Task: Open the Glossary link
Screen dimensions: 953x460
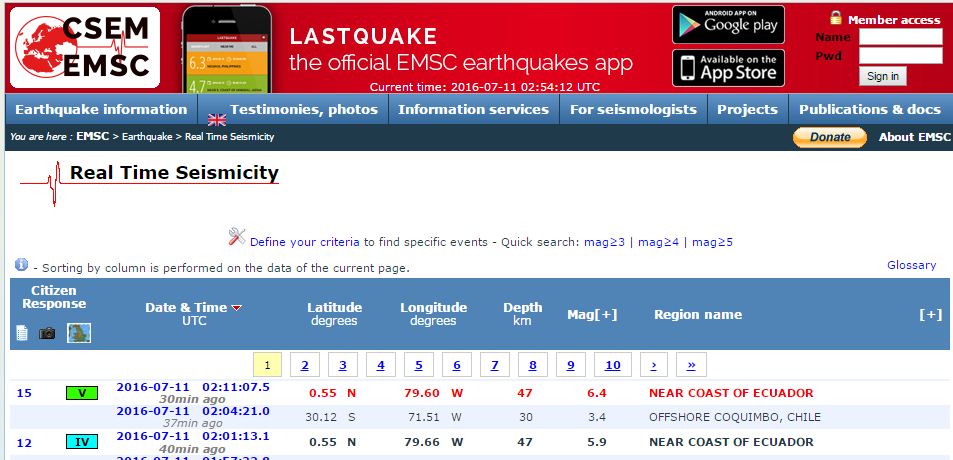Action: [x=911, y=265]
